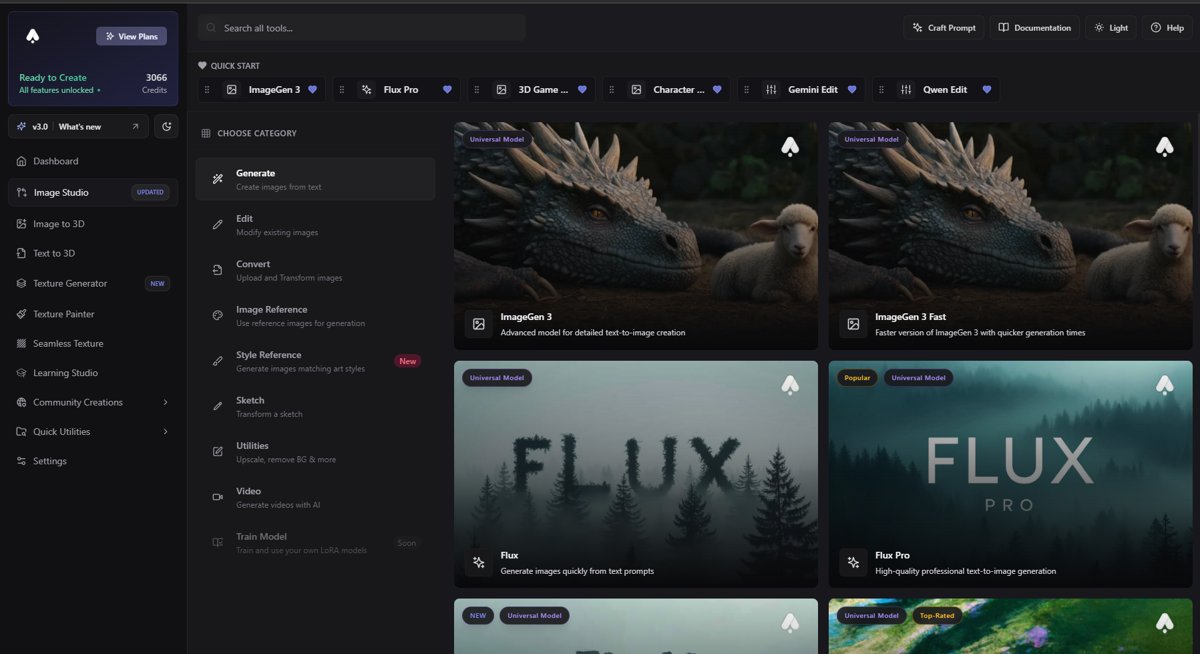Open the Utilities category

click(315, 452)
